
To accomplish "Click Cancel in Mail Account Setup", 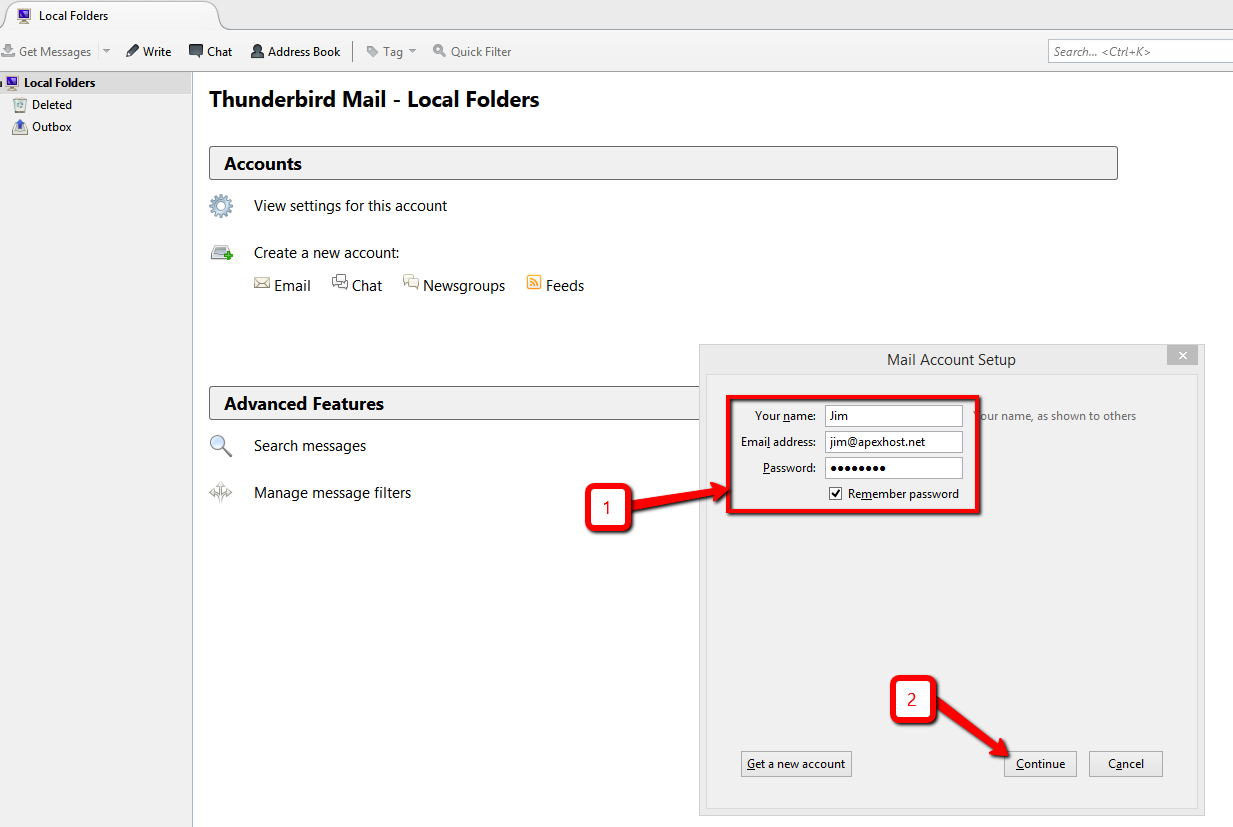I will click(x=1126, y=764).
